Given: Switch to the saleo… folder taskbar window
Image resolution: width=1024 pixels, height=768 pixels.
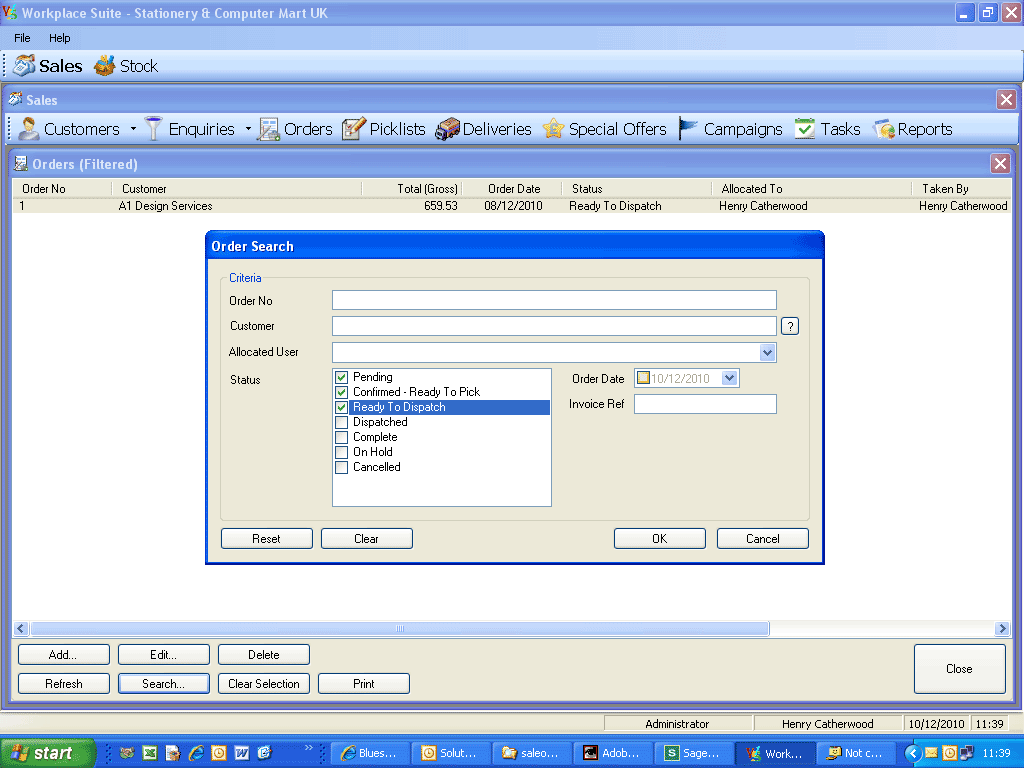Looking at the screenshot, I should pos(532,753).
